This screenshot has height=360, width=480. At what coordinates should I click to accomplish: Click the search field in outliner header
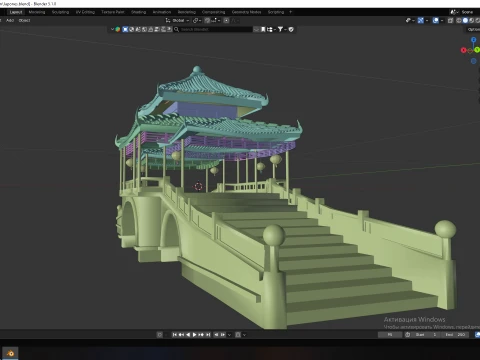[x=213, y=29]
